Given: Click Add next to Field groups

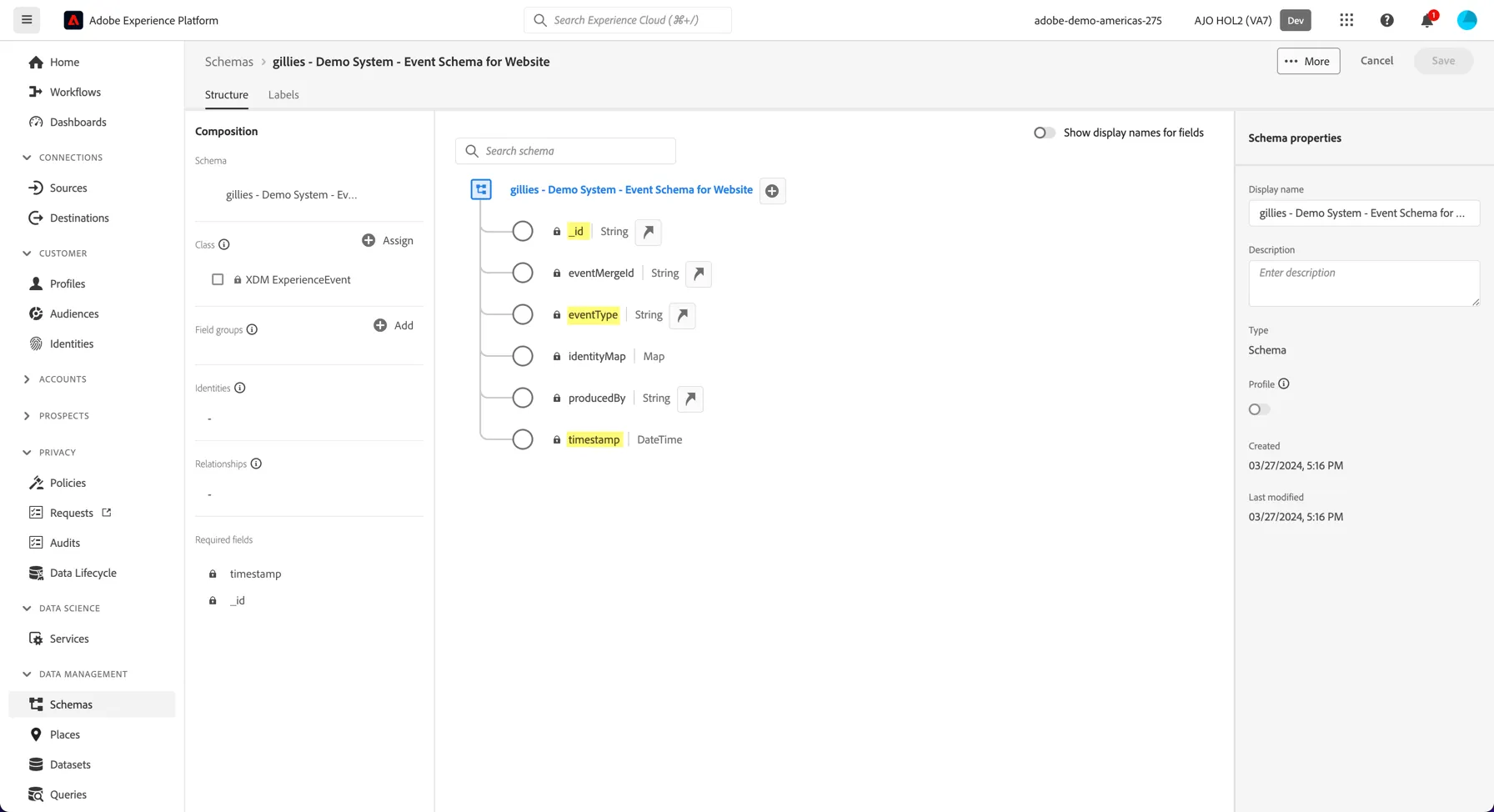Looking at the screenshot, I should [x=394, y=326].
